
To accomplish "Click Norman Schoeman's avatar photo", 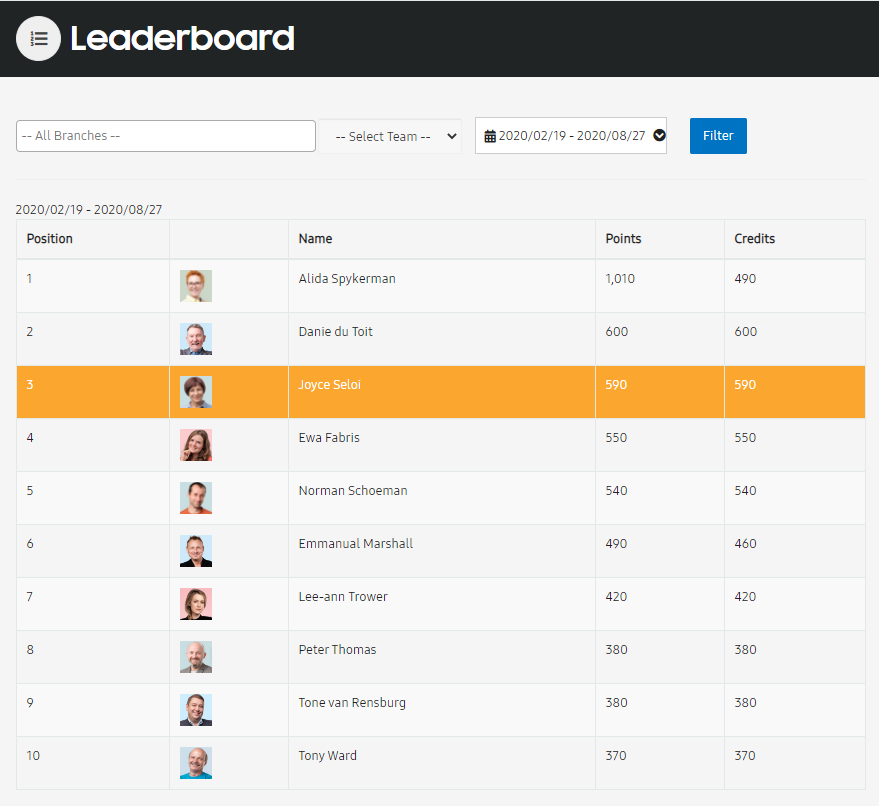I will [196, 498].
